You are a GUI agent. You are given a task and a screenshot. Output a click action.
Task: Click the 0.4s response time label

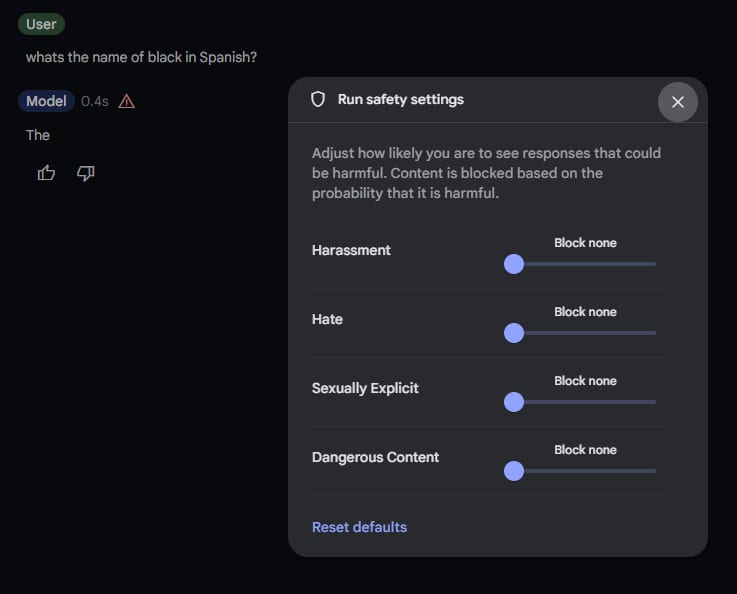94,101
